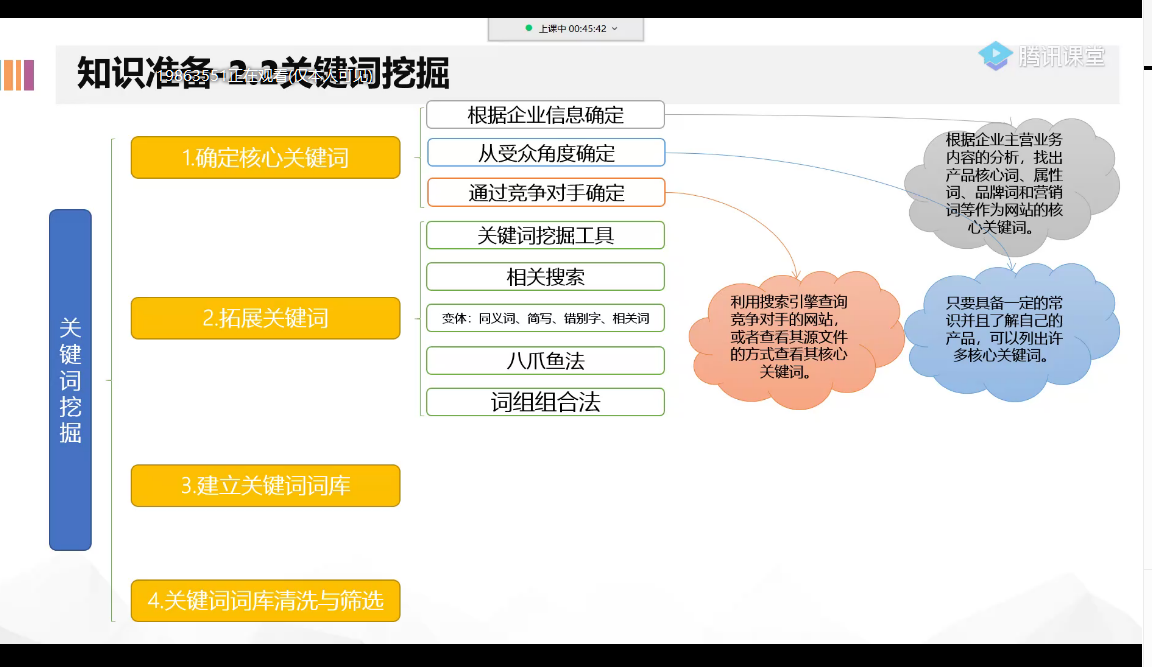Select the 从受众角度确定 item
This screenshot has height=667, width=1152.
coord(546,153)
